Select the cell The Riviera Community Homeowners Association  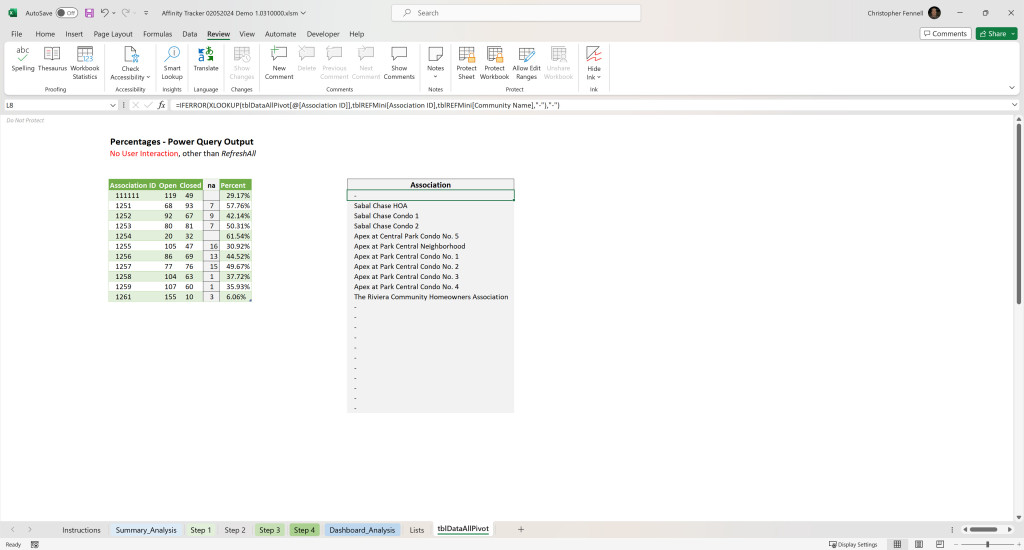pyautogui.click(x=430, y=297)
